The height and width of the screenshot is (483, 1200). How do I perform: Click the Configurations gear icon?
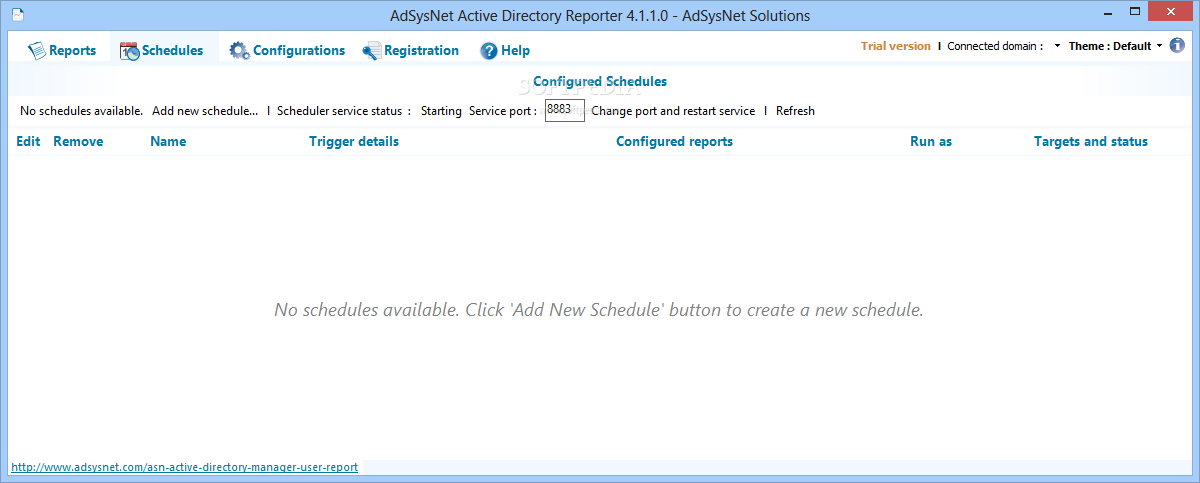pos(239,50)
